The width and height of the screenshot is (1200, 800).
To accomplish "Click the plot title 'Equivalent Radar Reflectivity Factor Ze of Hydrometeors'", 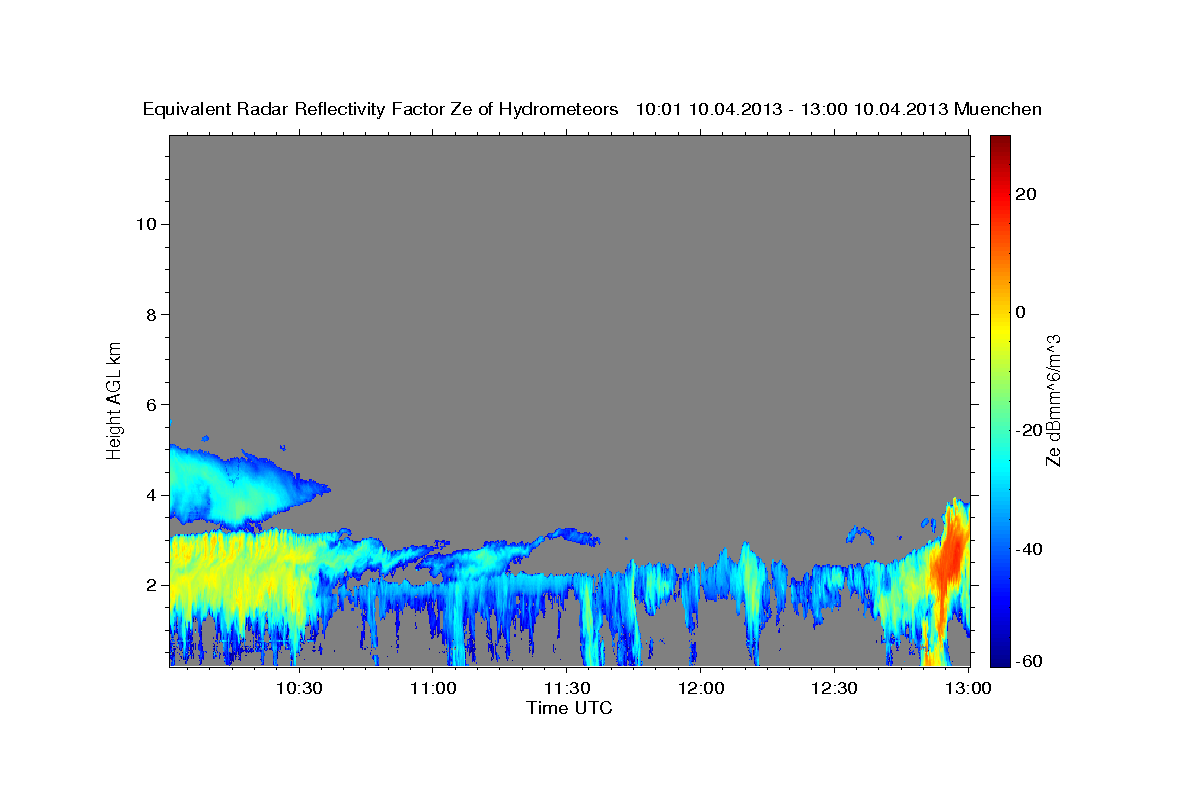I will [381, 109].
